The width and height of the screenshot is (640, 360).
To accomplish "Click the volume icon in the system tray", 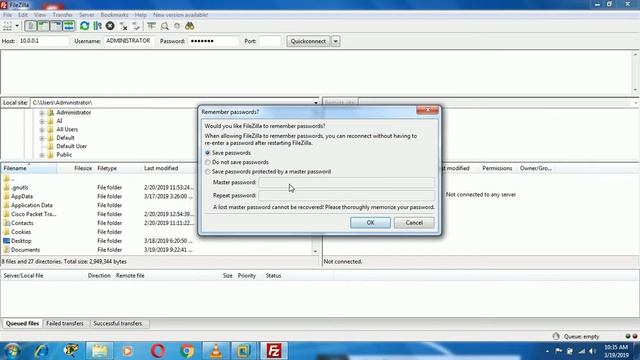I will point(592,351).
